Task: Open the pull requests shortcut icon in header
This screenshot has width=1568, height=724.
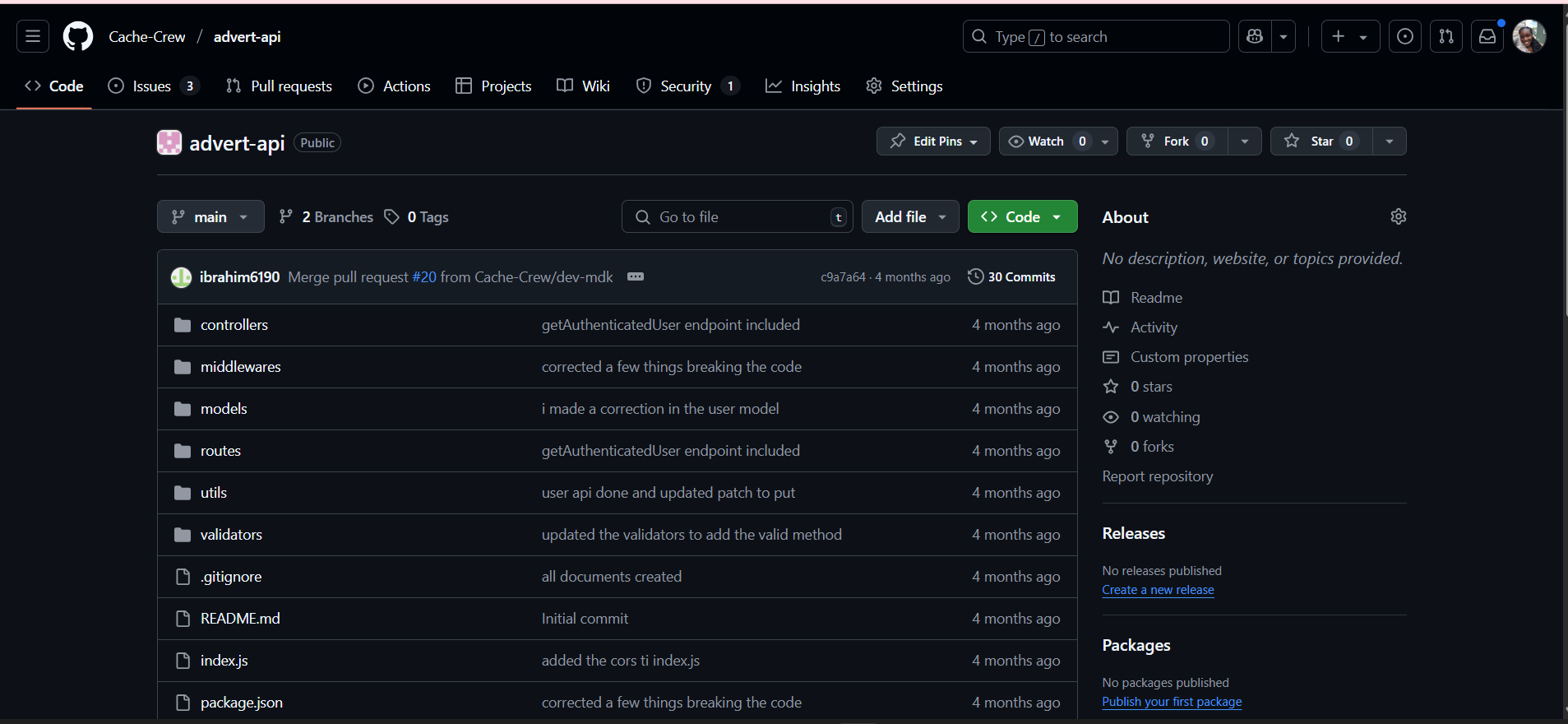Action: click(x=1446, y=36)
